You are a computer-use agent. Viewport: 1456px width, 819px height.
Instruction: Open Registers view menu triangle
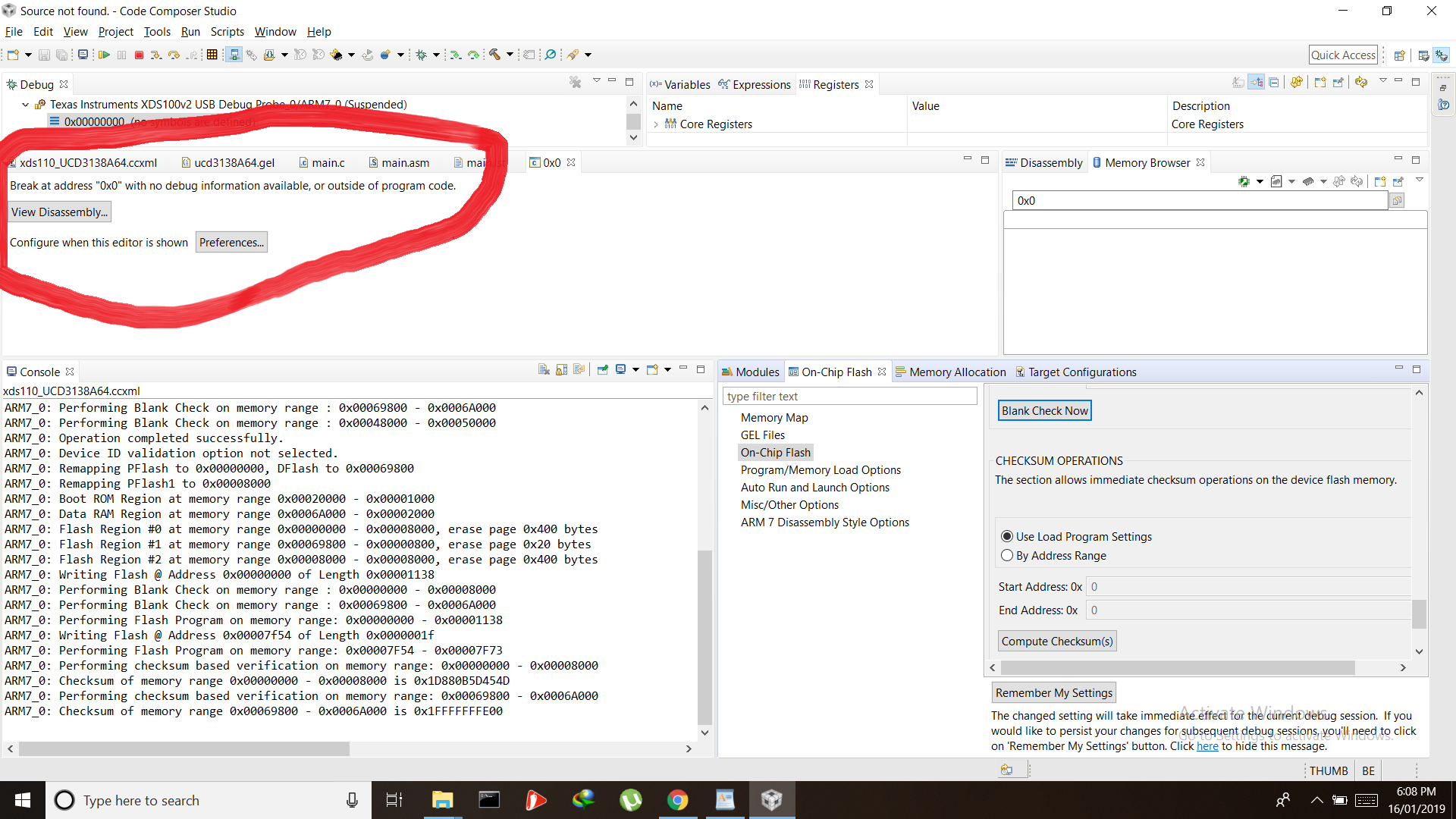[1382, 80]
